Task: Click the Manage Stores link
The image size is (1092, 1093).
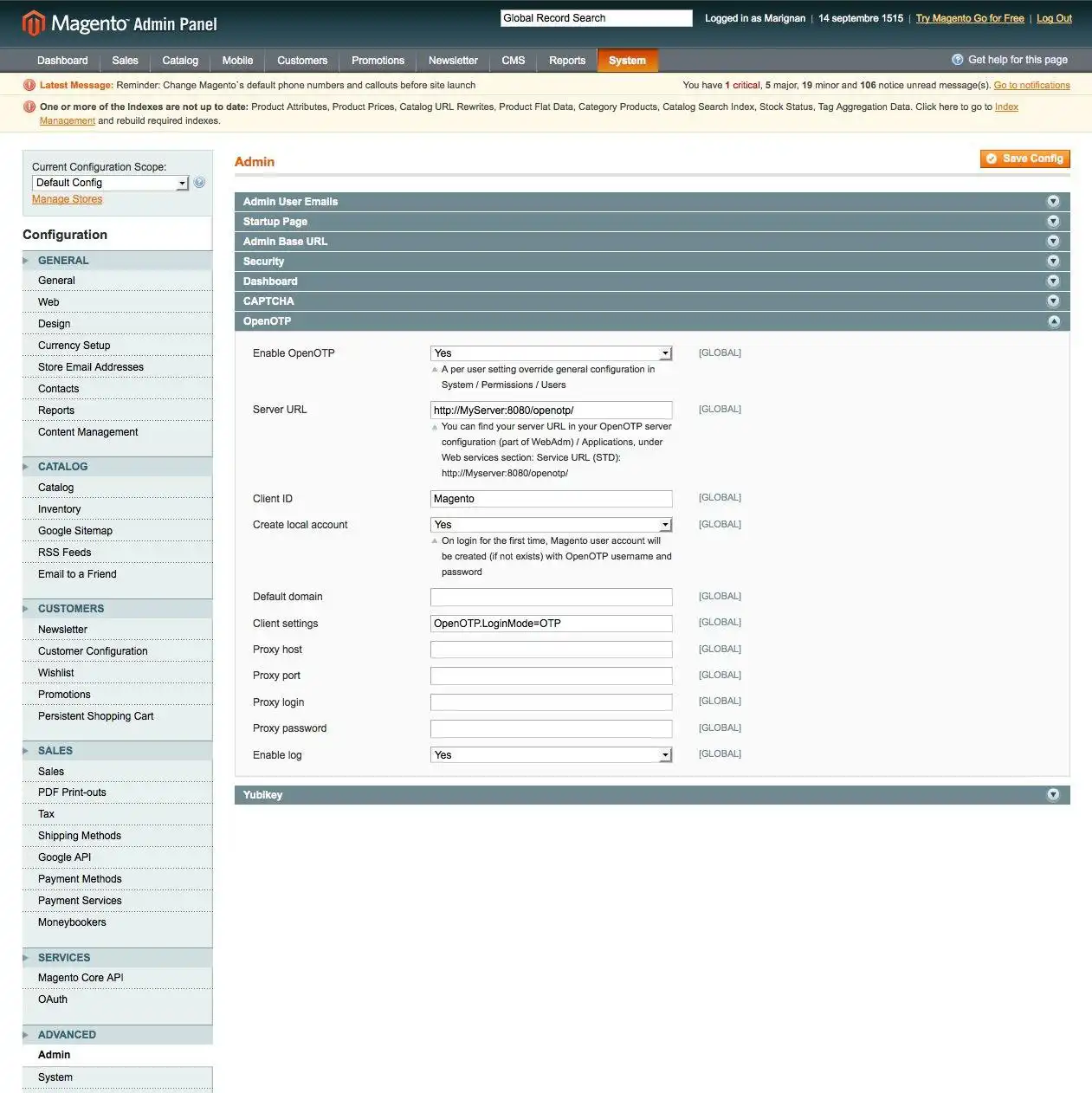Action: 67,199
